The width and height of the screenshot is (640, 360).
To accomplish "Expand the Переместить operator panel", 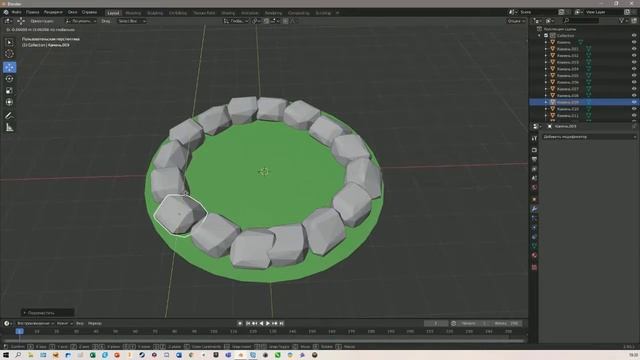I will (x=47, y=313).
